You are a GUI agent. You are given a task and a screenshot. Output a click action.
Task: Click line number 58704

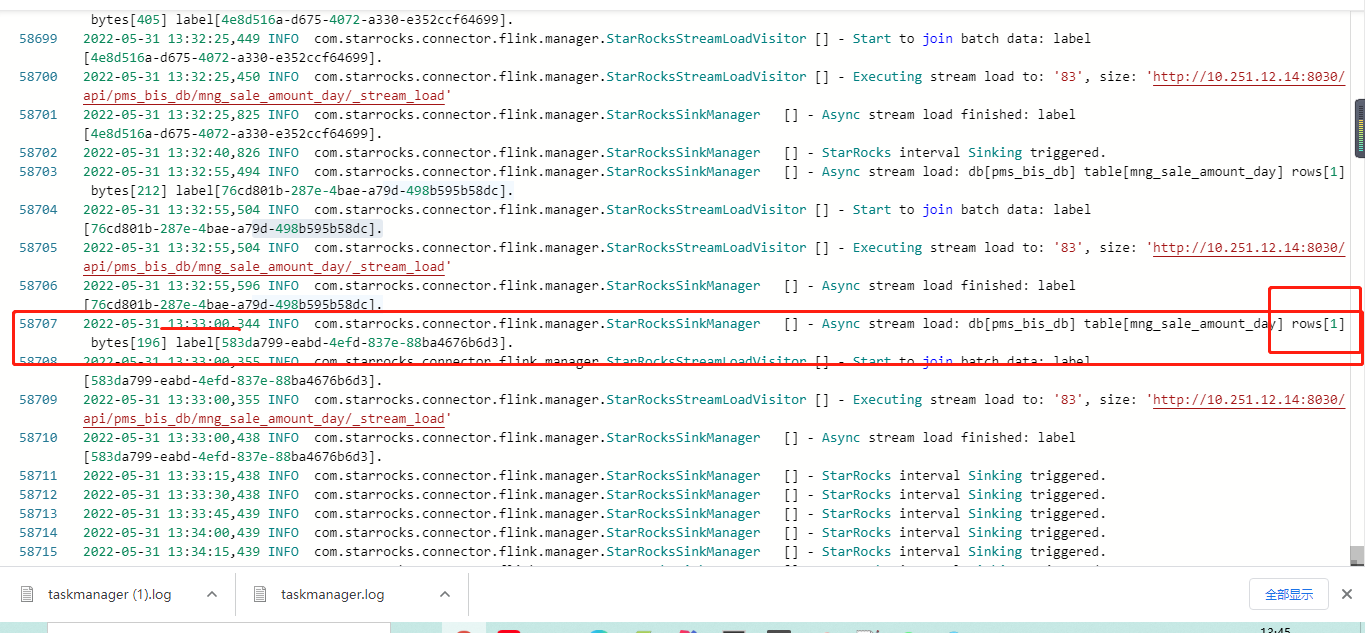[38, 209]
